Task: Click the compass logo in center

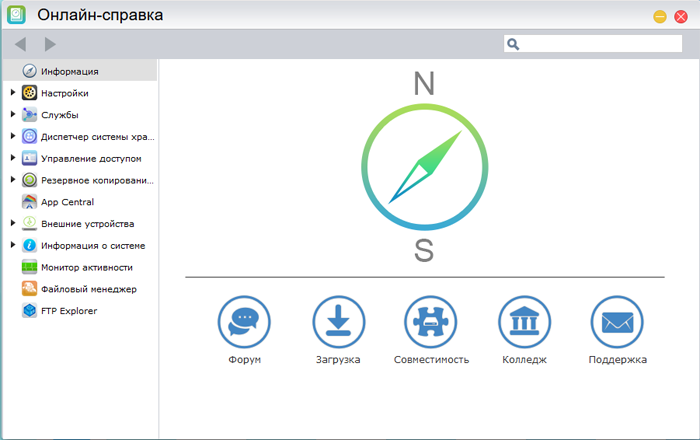Action: point(424,168)
